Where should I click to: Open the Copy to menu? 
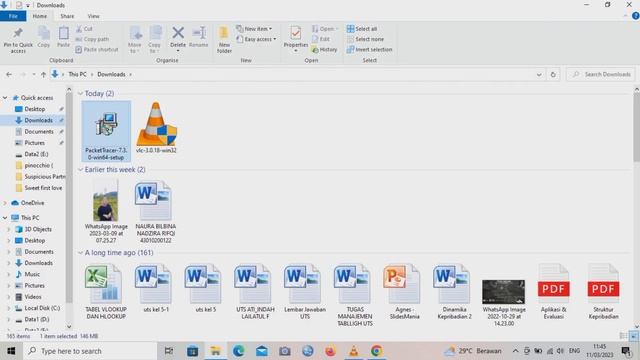pos(155,40)
